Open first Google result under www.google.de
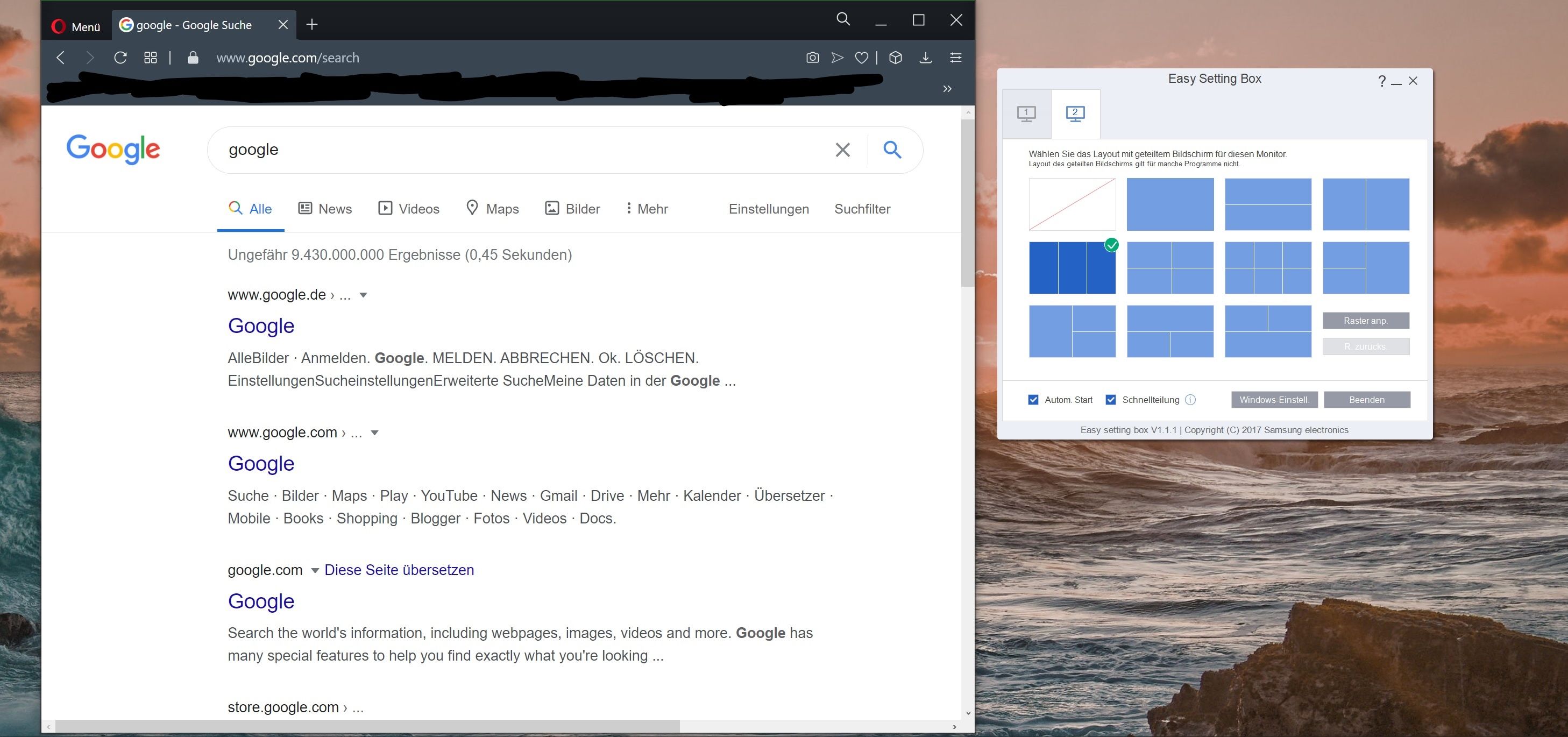This screenshot has width=1568, height=737. click(261, 325)
